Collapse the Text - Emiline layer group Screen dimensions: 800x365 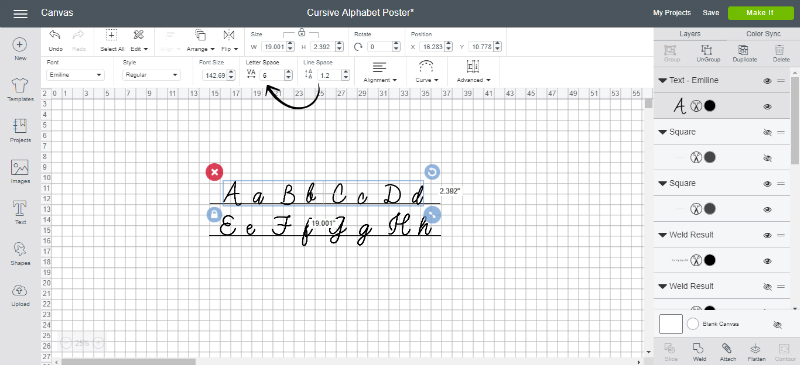pos(663,81)
